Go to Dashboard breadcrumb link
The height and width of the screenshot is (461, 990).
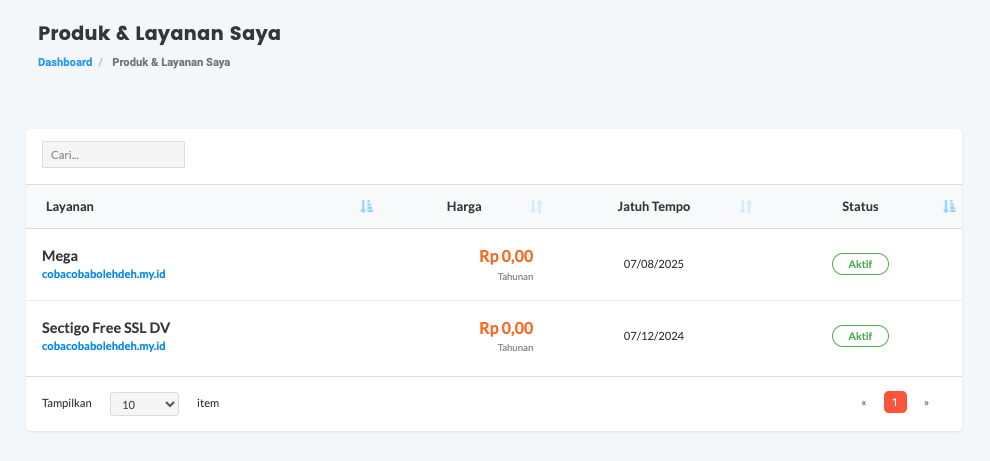65,63
